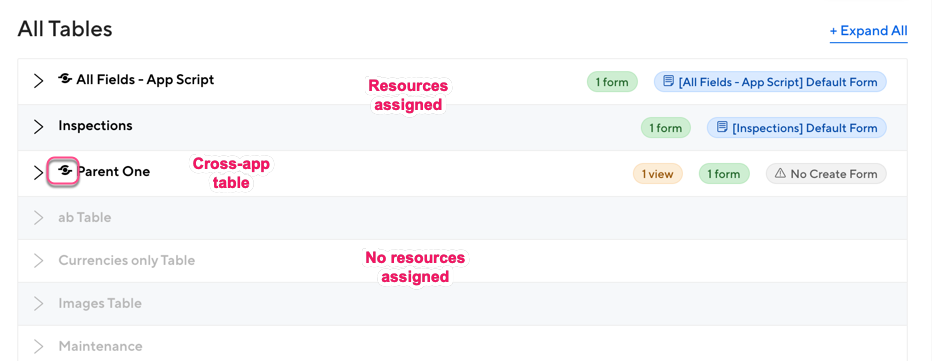Screen dimensions: 932x361
Task: Click the + Expand All link
Action: [868, 31]
